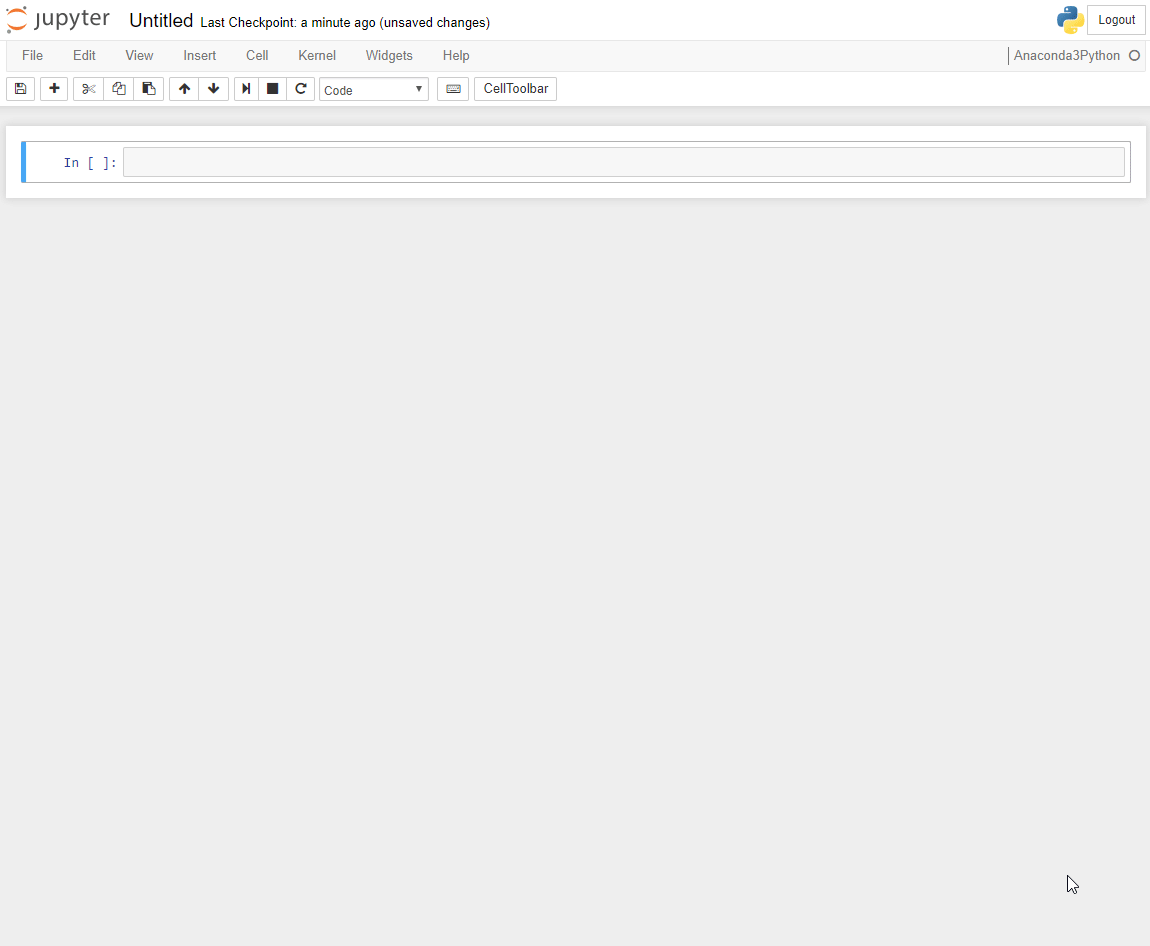
Task: Open the Help menu
Action: (x=455, y=56)
